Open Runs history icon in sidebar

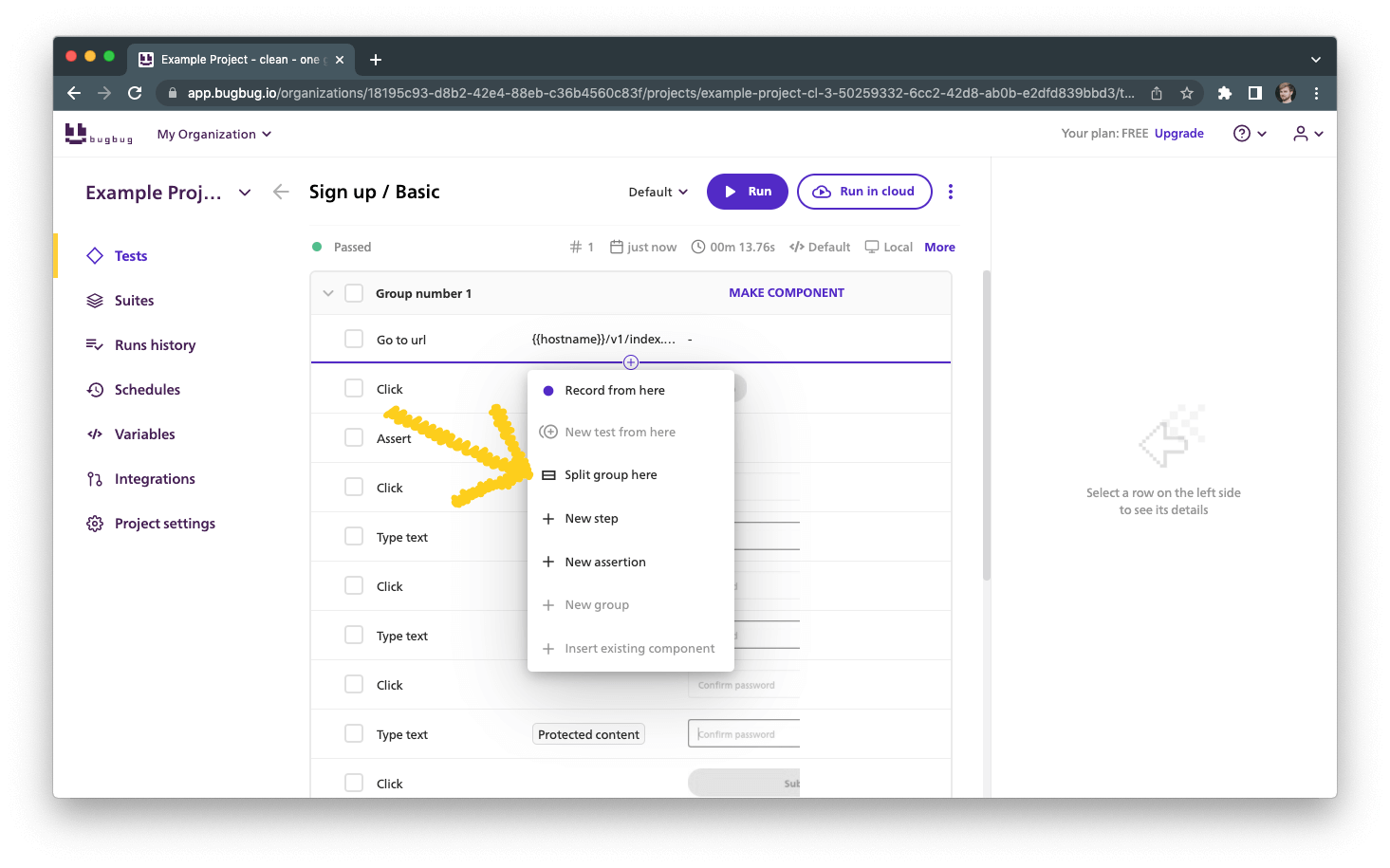pyautogui.click(x=95, y=344)
